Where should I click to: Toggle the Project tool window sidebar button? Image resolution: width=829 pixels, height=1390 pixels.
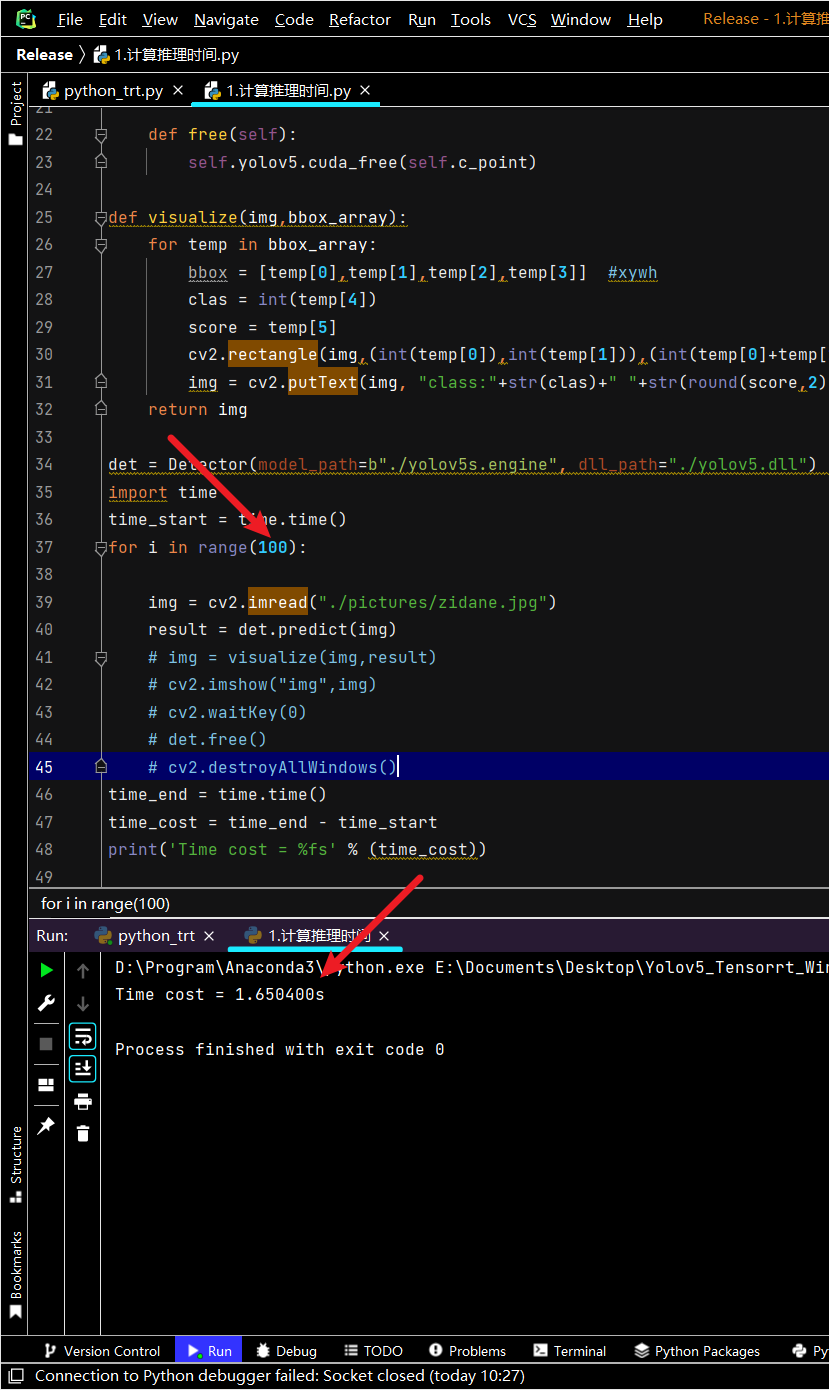[x=15, y=114]
